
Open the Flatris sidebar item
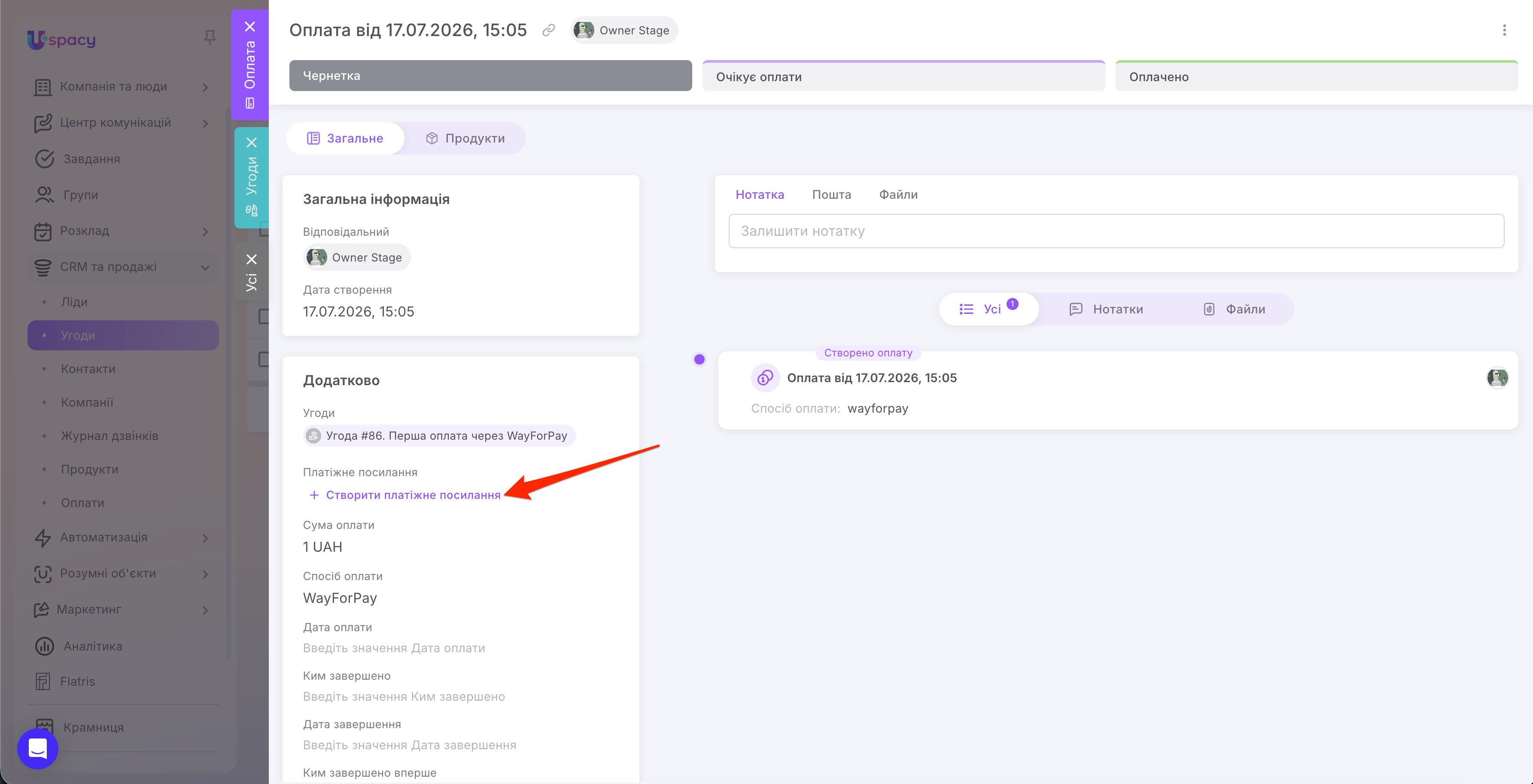tap(77, 681)
